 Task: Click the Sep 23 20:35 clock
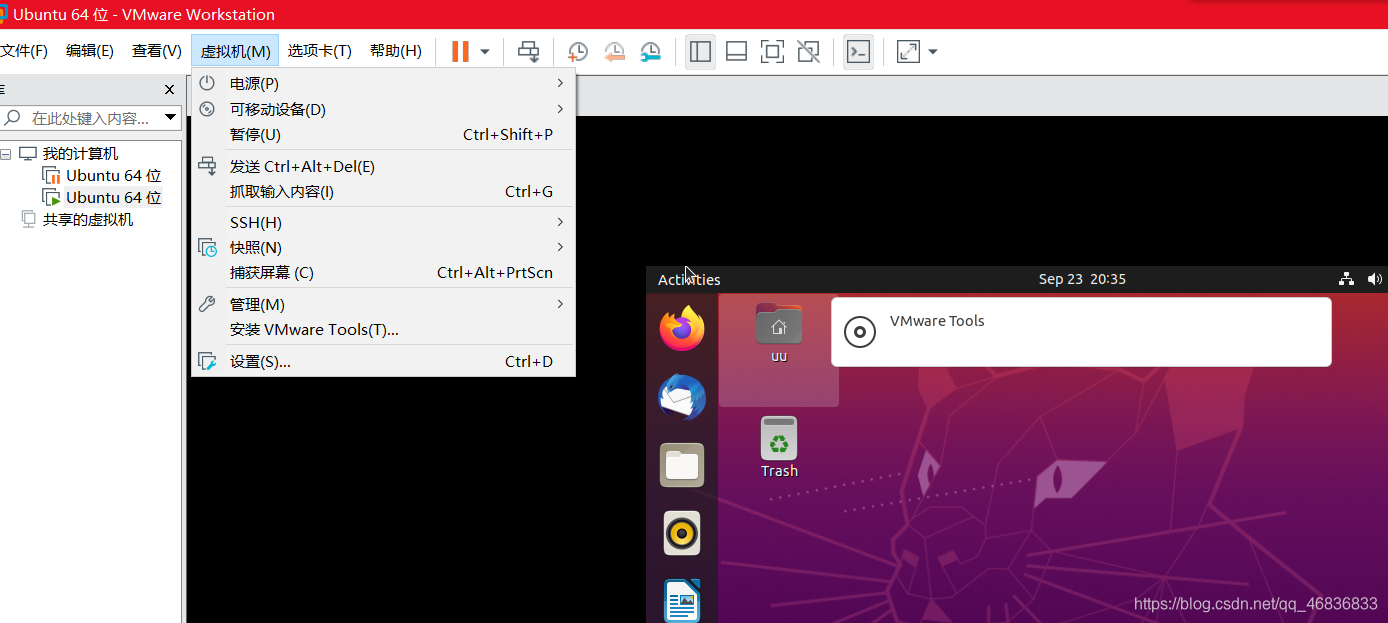(x=1082, y=279)
